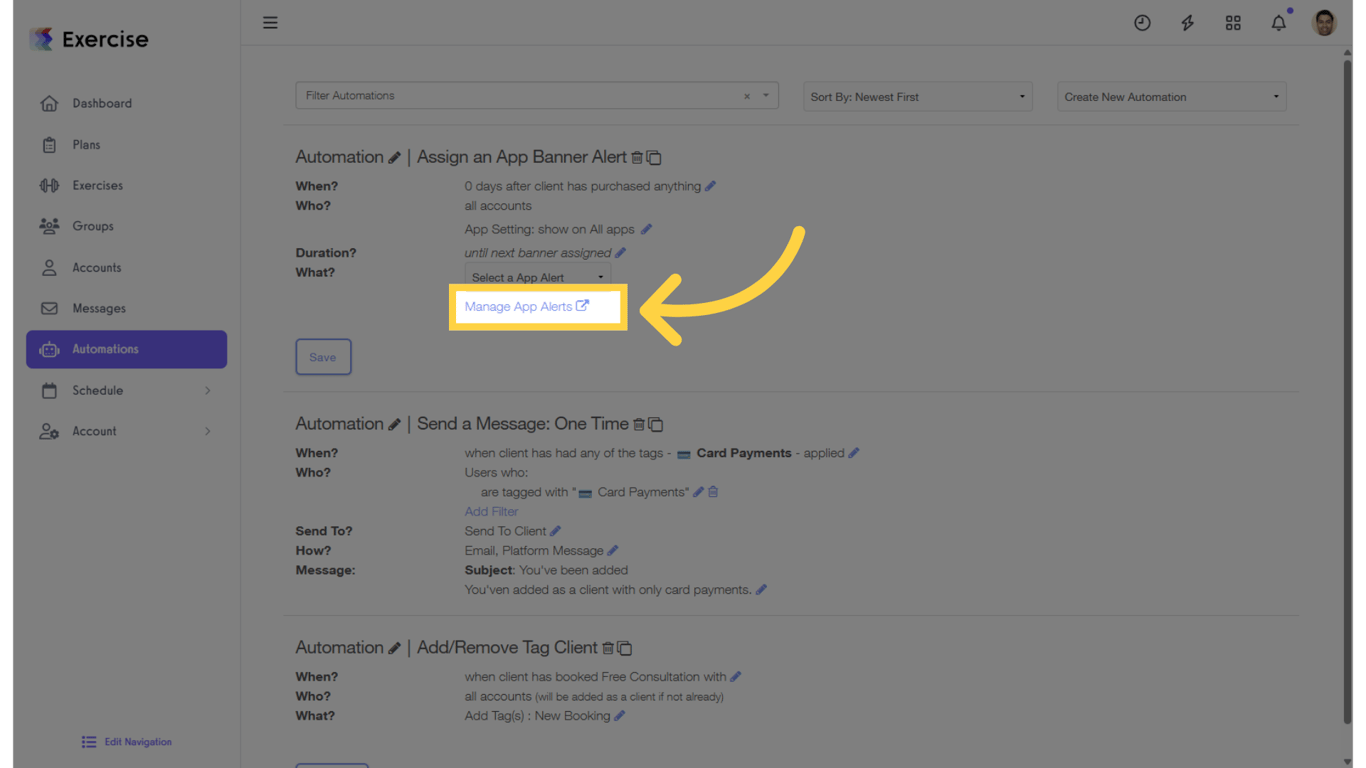Screen dimensions: 1366x768
Task: Edit the Send a Message: One Time automation name
Action: coord(395,425)
